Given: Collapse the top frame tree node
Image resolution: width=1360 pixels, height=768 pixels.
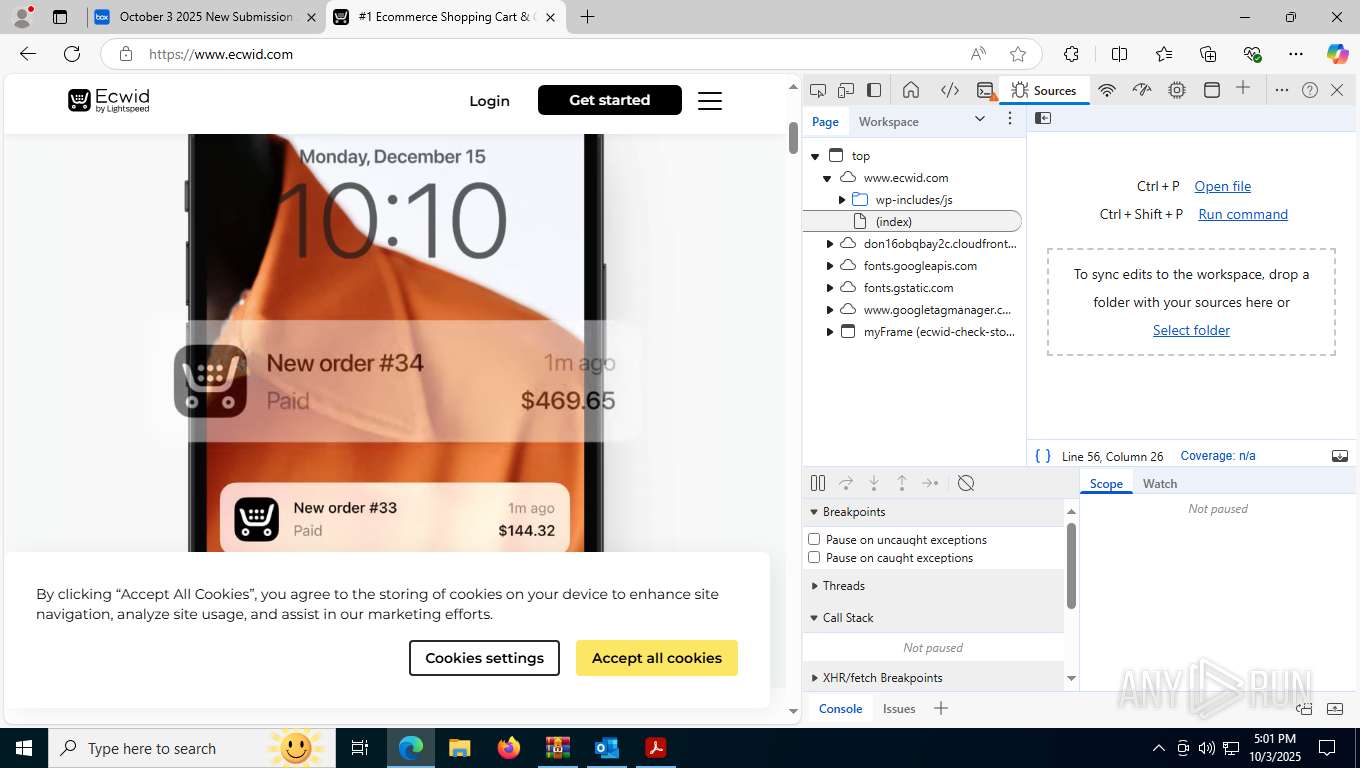Looking at the screenshot, I should click(816, 156).
